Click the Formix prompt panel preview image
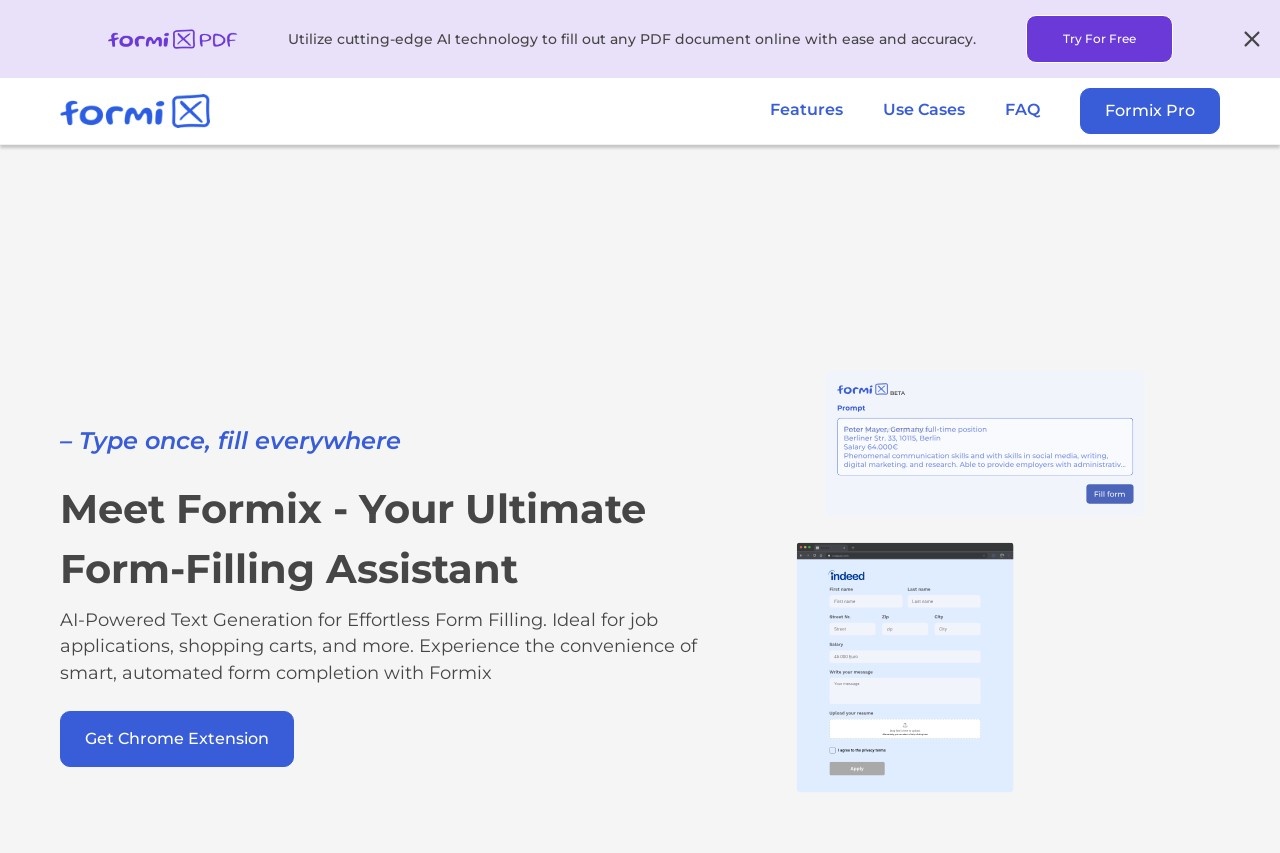 click(x=984, y=444)
